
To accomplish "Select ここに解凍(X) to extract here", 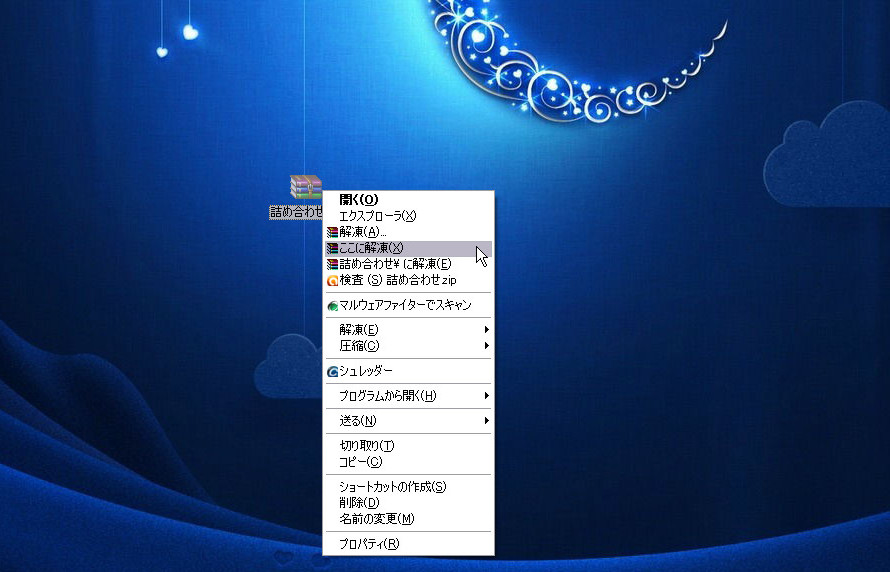I will pyautogui.click(x=408, y=248).
